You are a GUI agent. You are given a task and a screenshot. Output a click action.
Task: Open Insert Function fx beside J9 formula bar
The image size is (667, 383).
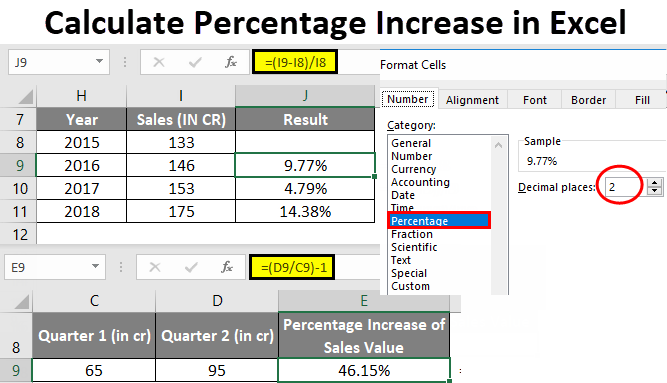pos(231,62)
